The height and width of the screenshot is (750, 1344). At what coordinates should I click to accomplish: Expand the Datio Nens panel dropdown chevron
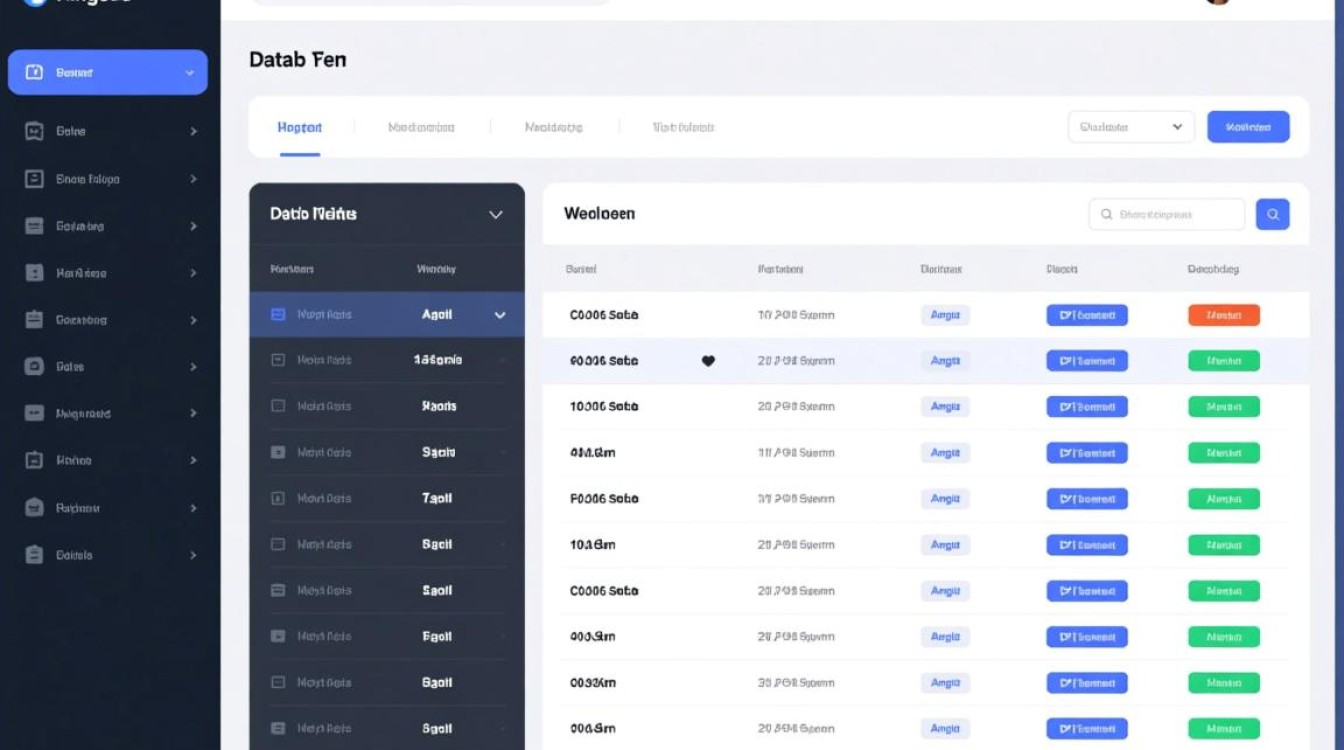click(498, 214)
